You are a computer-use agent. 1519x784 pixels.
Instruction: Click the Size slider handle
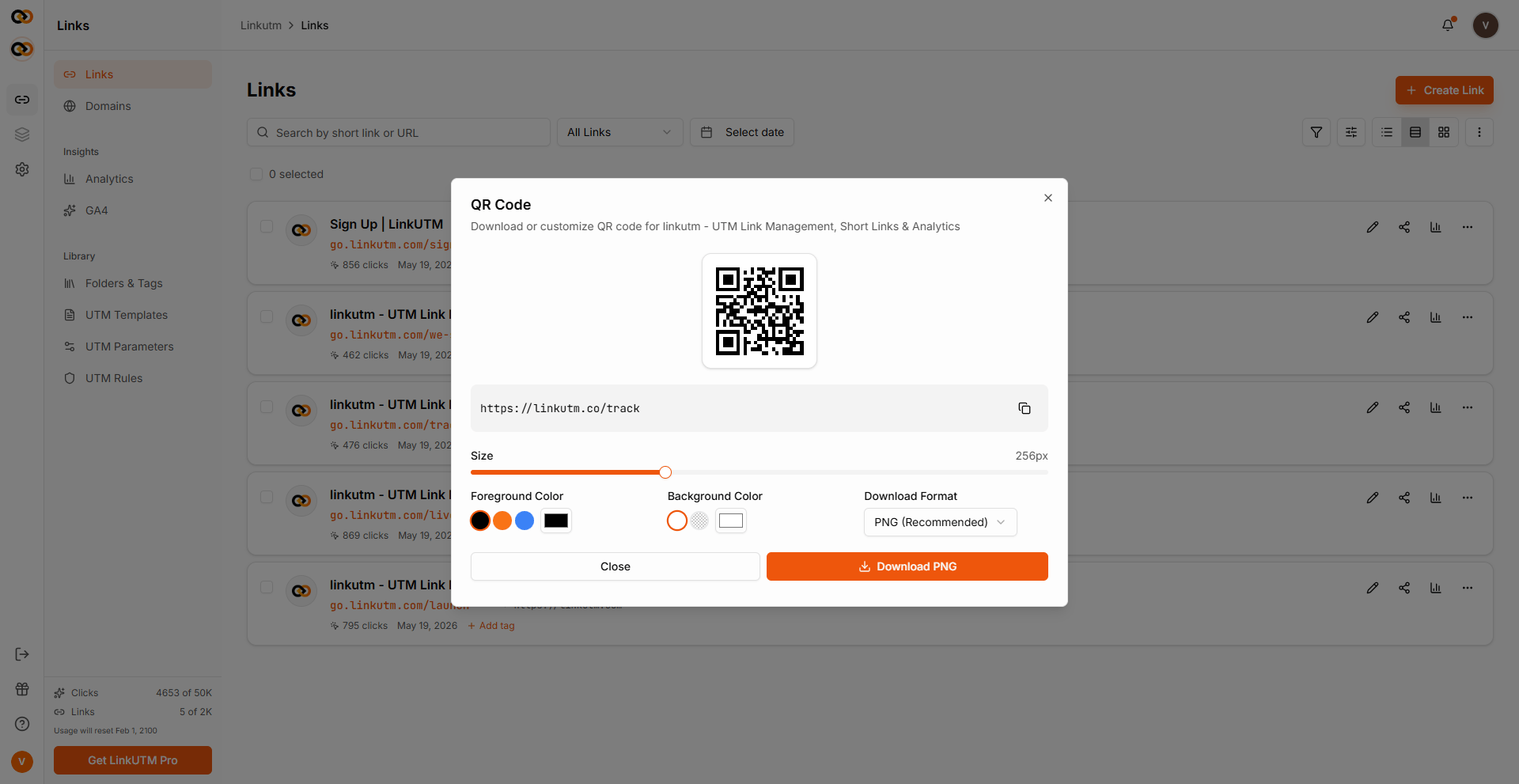pyautogui.click(x=665, y=472)
